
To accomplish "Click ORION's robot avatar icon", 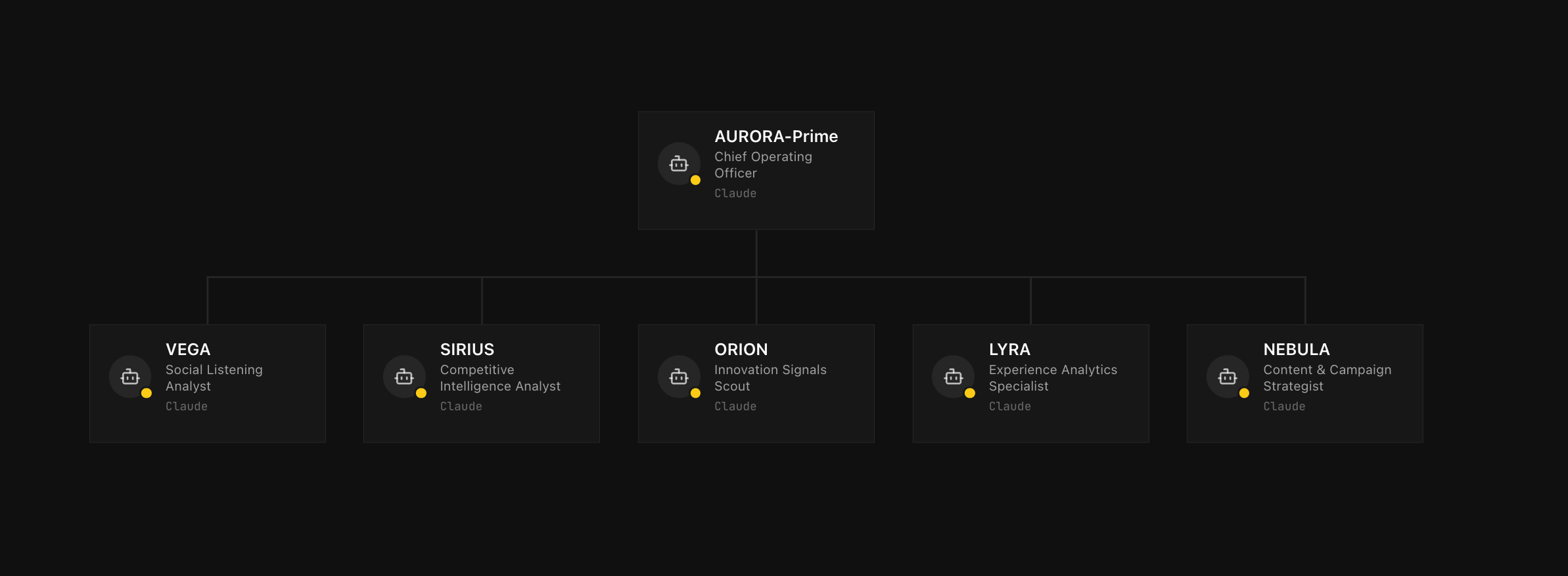I will (679, 377).
